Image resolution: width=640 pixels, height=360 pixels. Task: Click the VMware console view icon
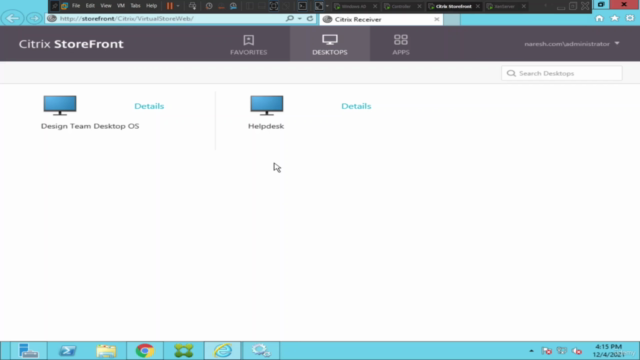pos(302,6)
